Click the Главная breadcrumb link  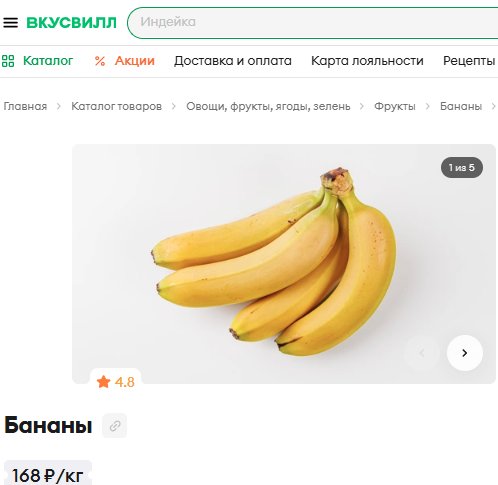25,106
